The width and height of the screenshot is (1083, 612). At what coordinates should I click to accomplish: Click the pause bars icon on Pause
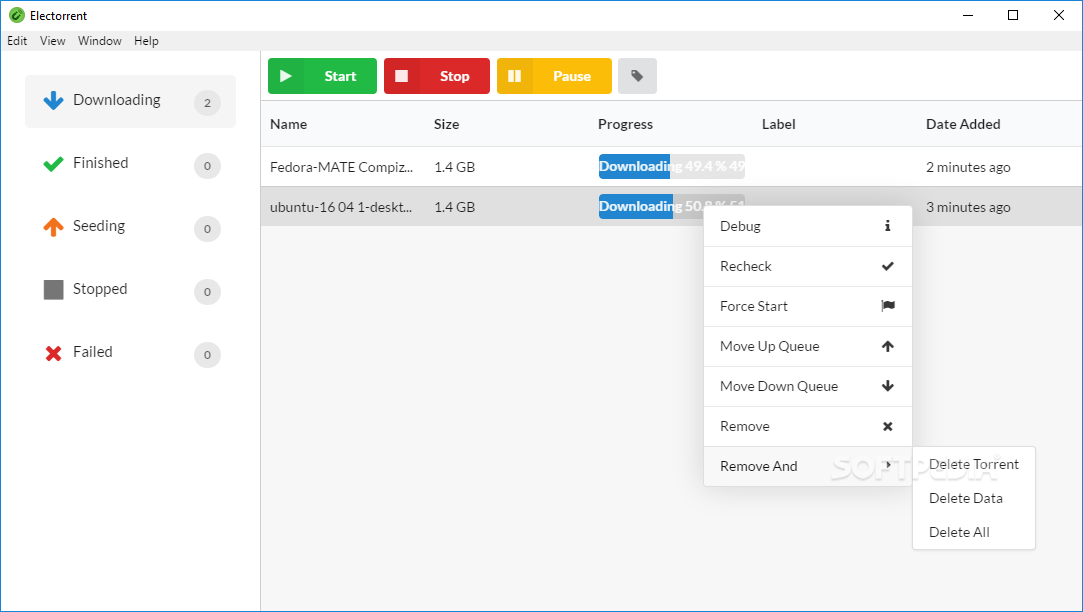pyautogui.click(x=515, y=76)
